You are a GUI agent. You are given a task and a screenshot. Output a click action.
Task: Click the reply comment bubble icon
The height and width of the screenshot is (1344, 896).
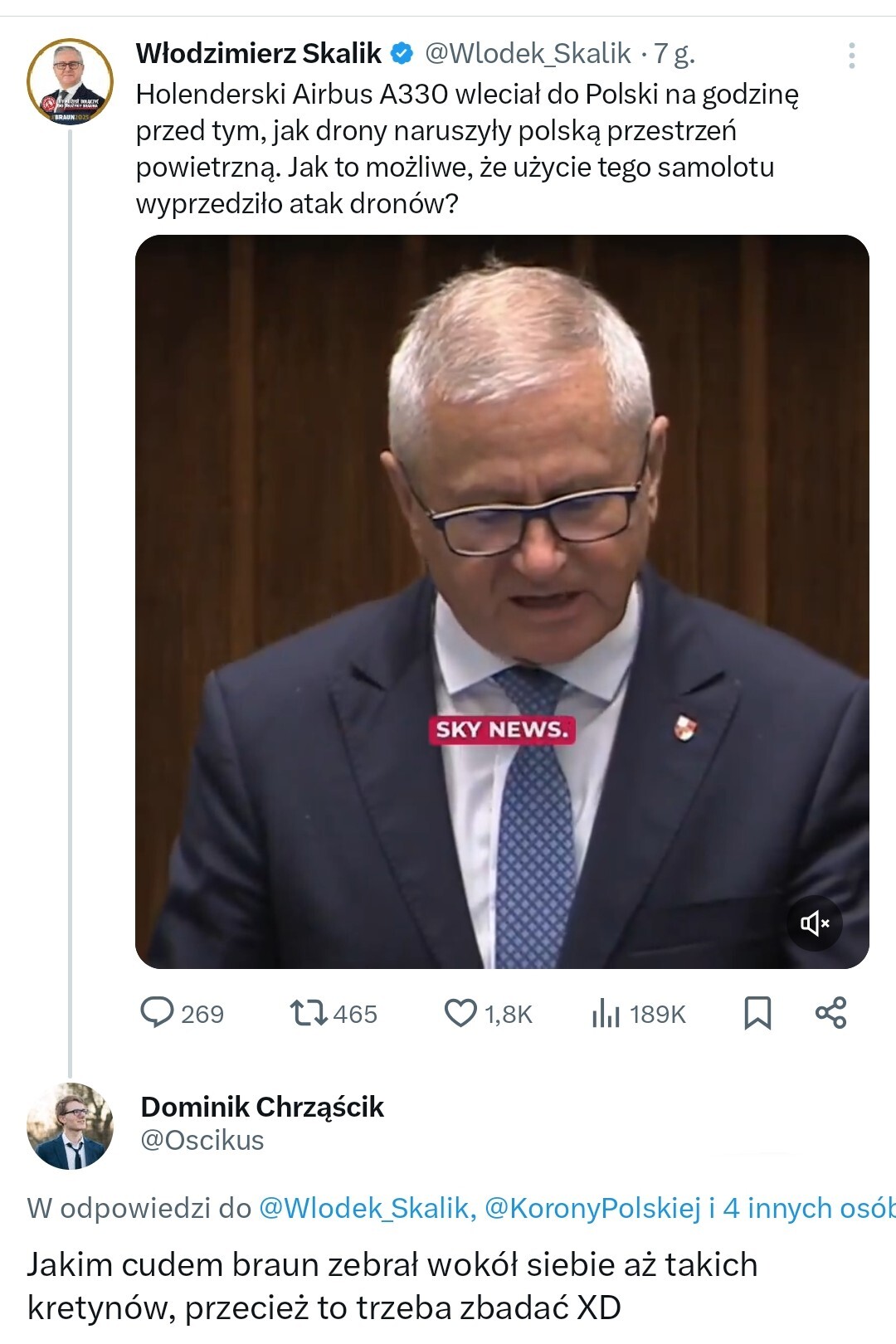click(157, 1013)
